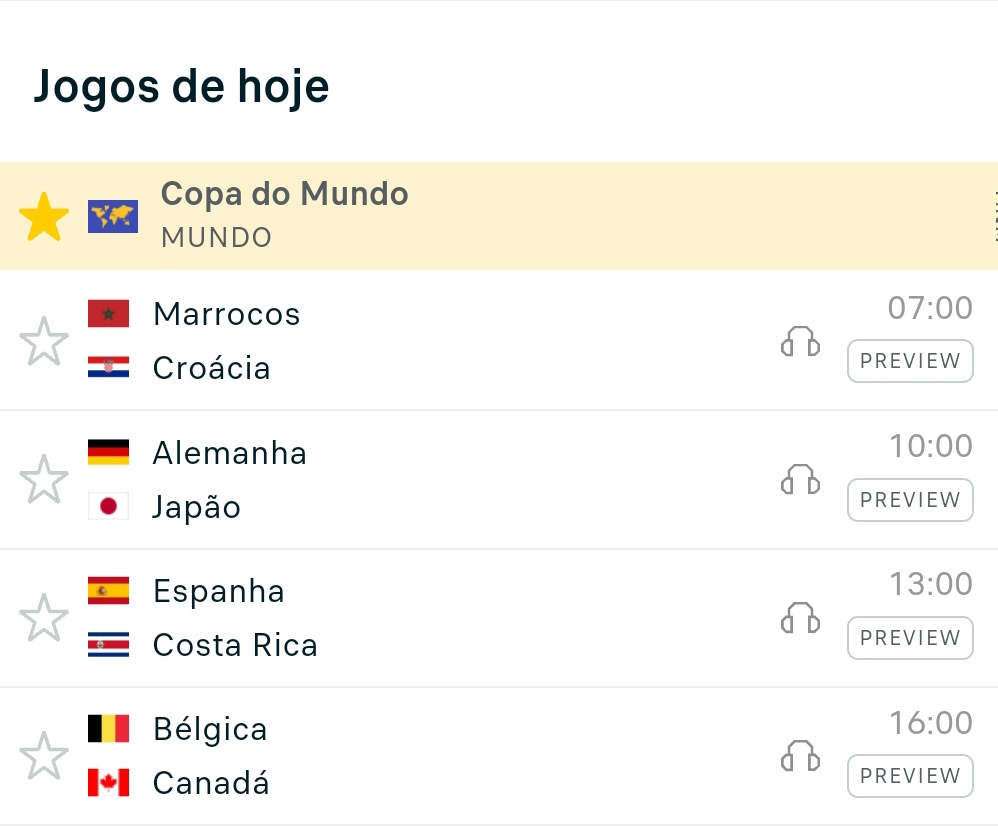This screenshot has height=826, width=998.
Task: Open audio commentary for Marrocos vs Croácia
Action: [800, 342]
